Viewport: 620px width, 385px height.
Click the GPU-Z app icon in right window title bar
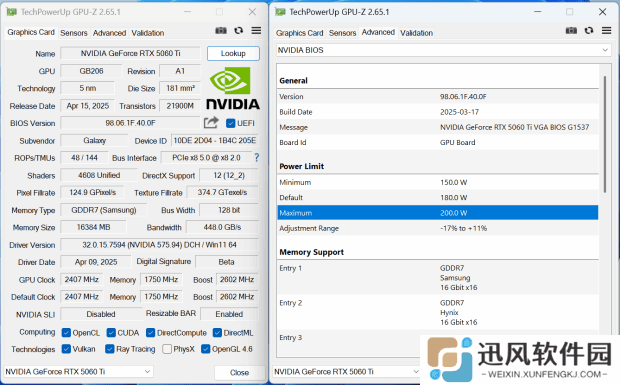280,12
